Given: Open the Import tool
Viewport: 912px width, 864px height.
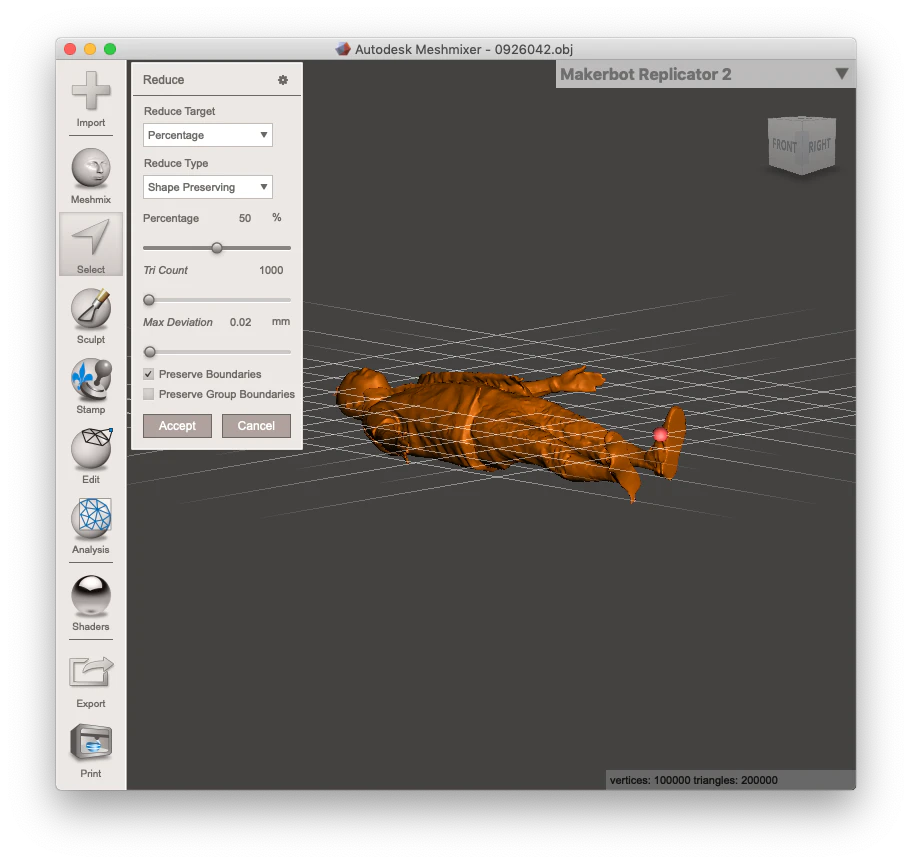Looking at the screenshot, I should tap(91, 99).
